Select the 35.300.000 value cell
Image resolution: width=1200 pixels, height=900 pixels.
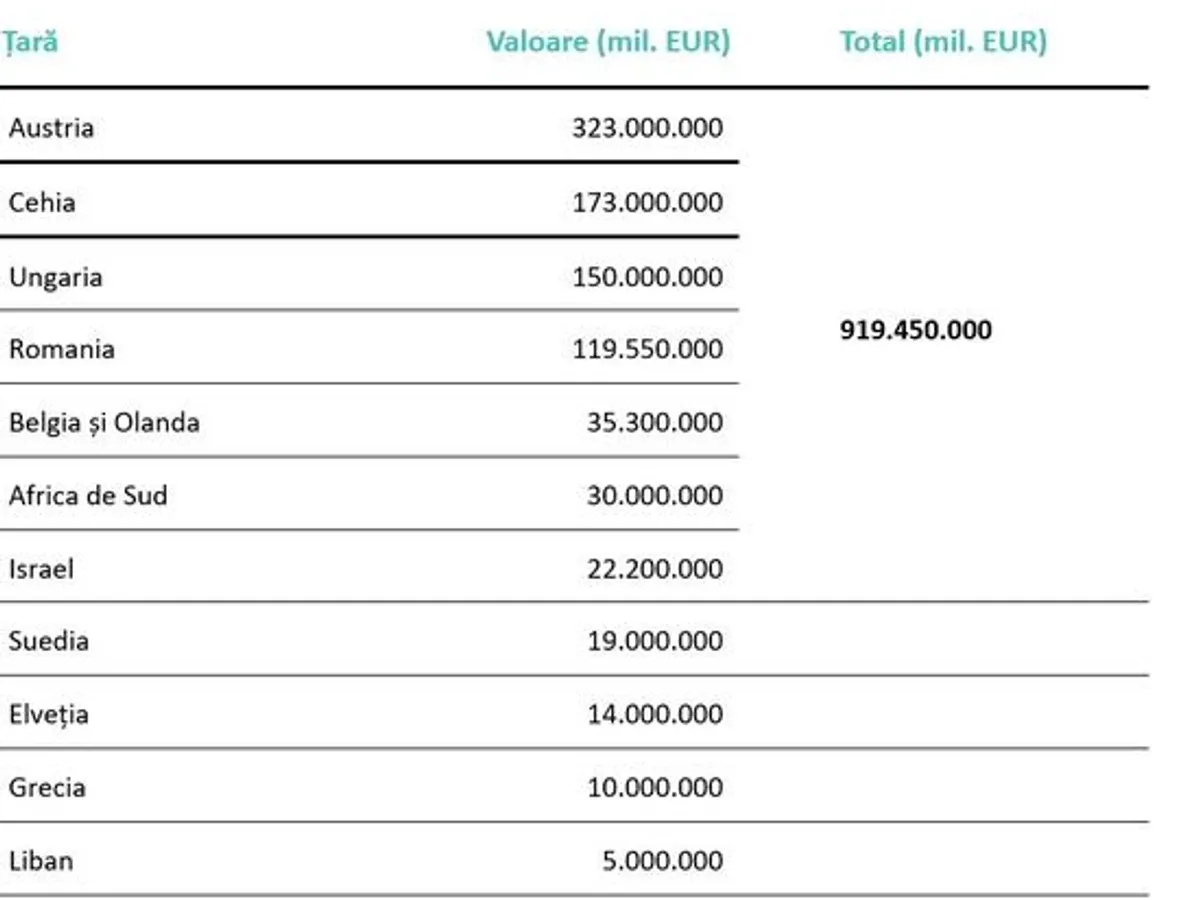click(x=654, y=422)
